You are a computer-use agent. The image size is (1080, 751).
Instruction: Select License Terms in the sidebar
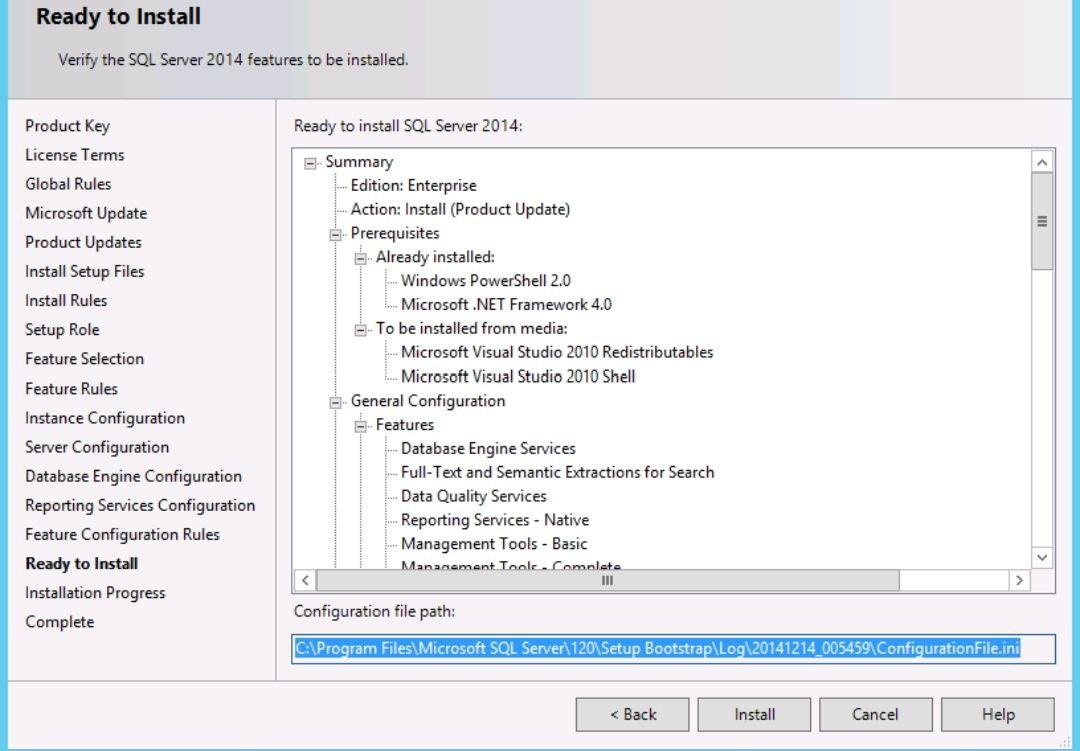(x=74, y=155)
